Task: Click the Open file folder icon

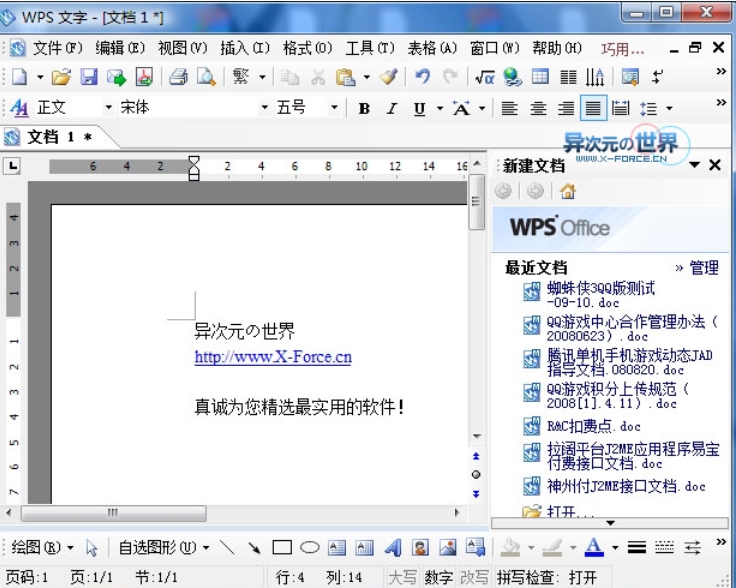Action: pos(62,77)
